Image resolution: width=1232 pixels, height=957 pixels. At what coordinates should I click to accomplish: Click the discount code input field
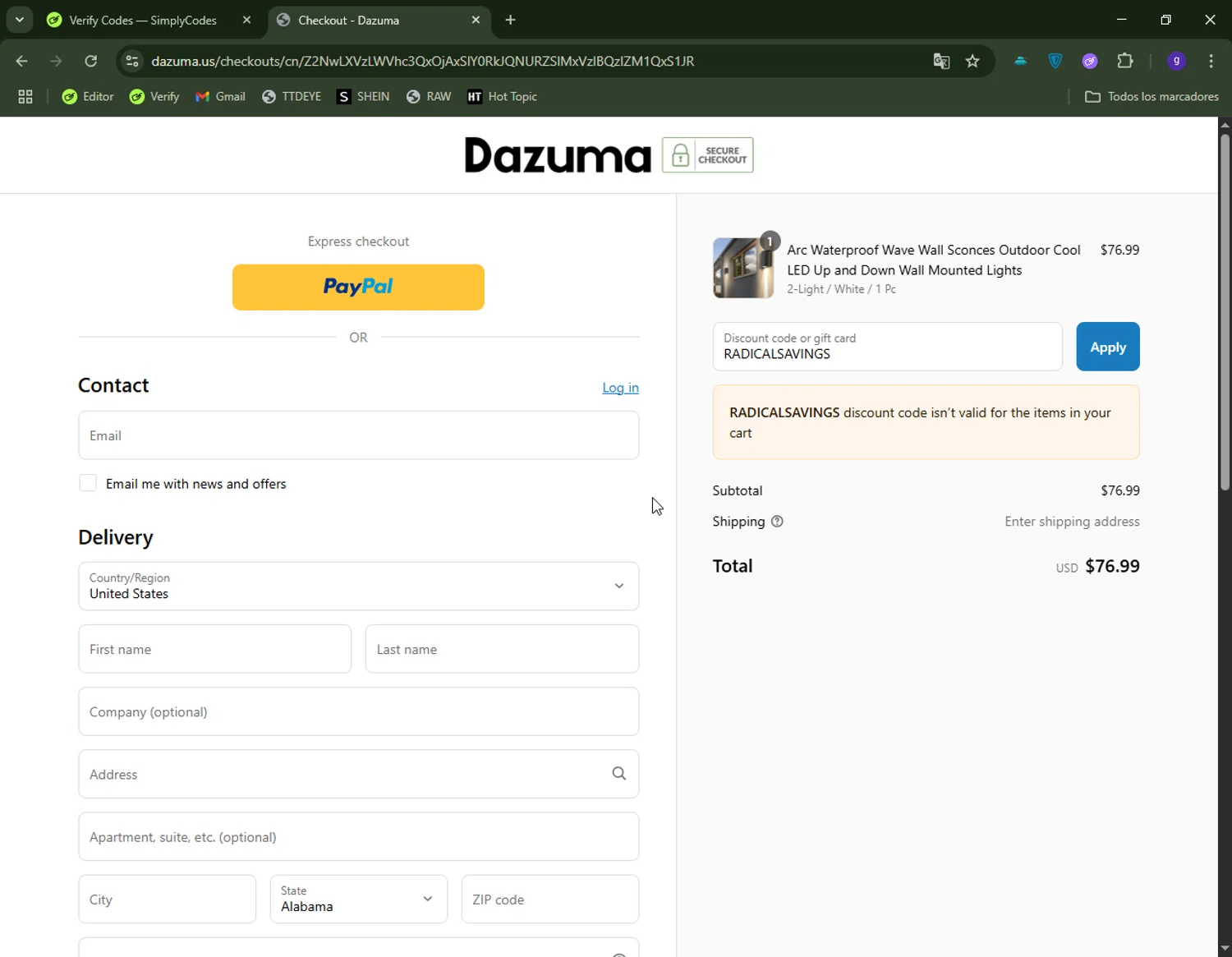coord(888,347)
